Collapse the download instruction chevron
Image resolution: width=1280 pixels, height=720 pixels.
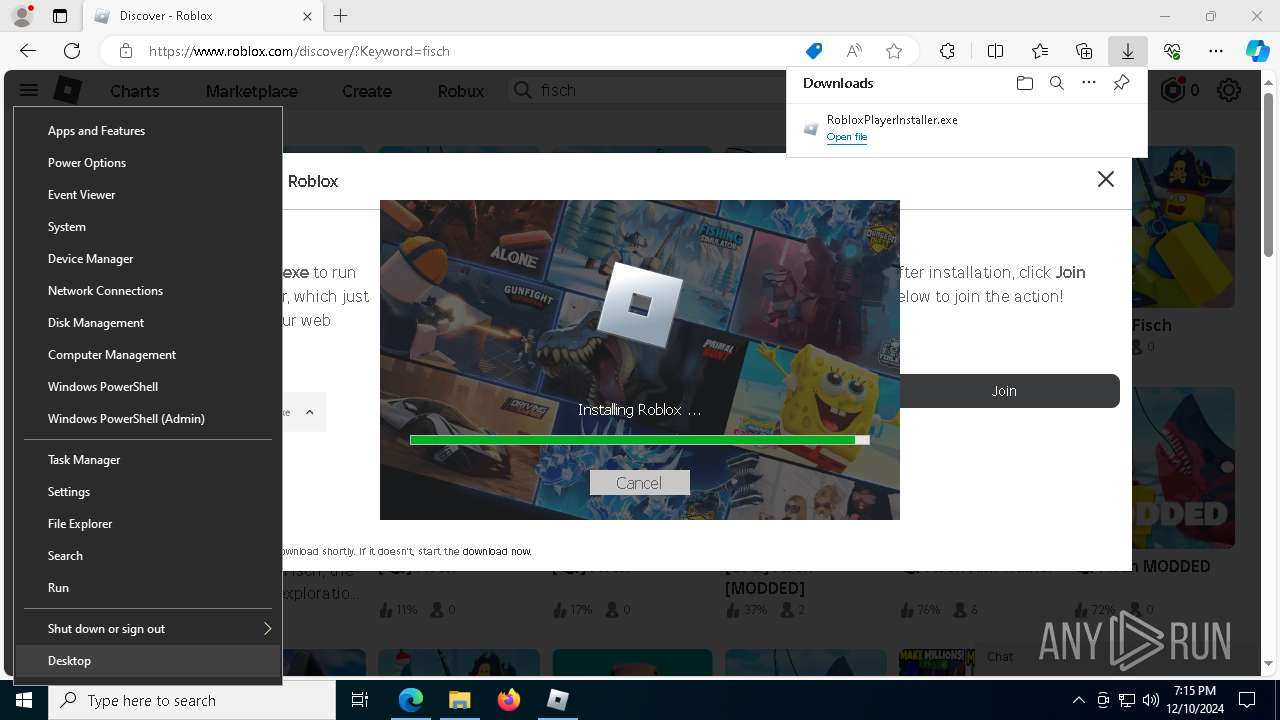(x=309, y=412)
